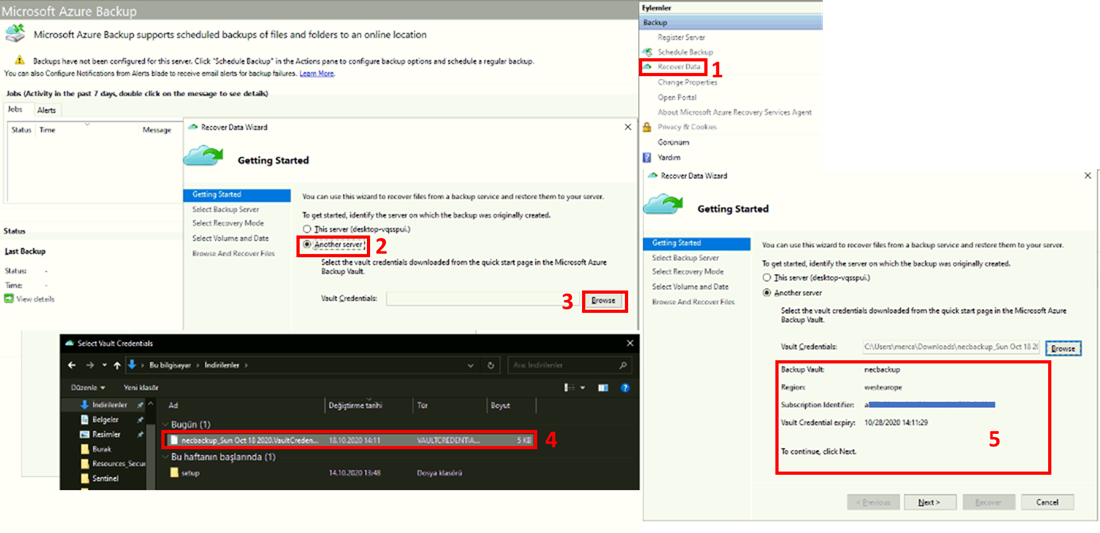The width and height of the screenshot is (1100, 533).
Task: Open view options dropdown arrow
Action: click(x=582, y=387)
